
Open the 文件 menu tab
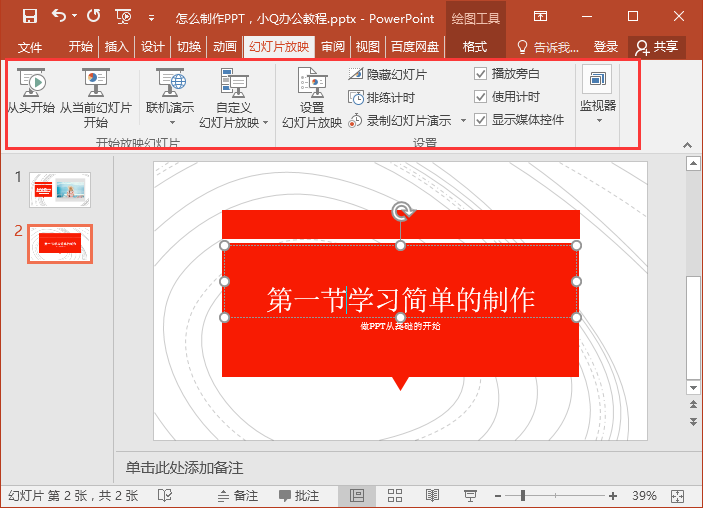(30, 47)
